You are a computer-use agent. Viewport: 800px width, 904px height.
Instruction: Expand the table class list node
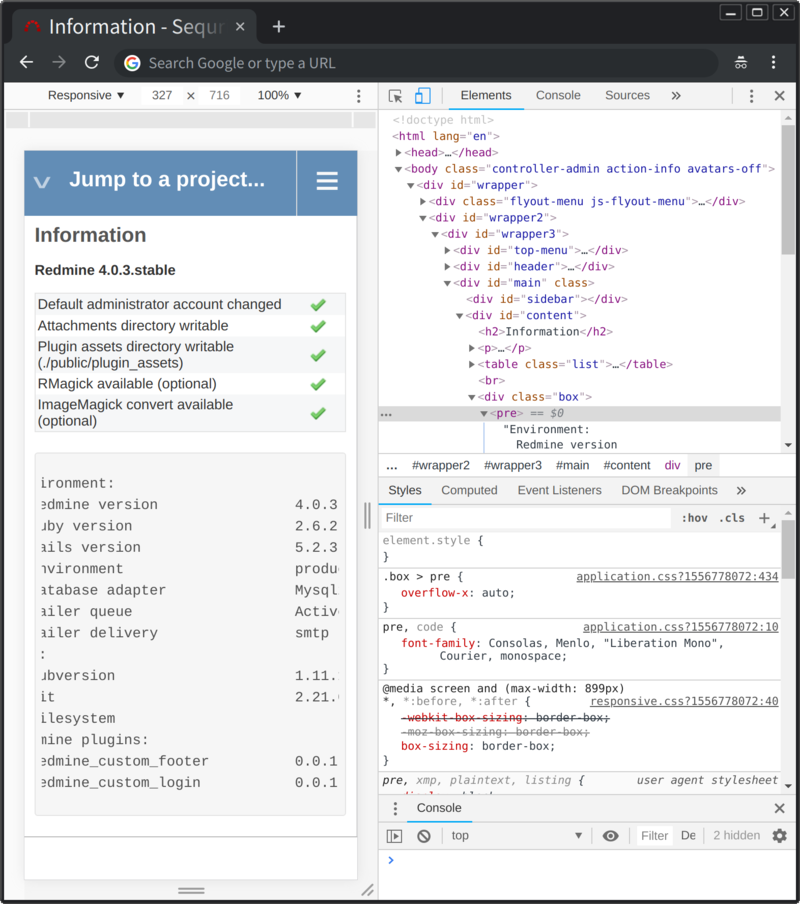coord(471,364)
